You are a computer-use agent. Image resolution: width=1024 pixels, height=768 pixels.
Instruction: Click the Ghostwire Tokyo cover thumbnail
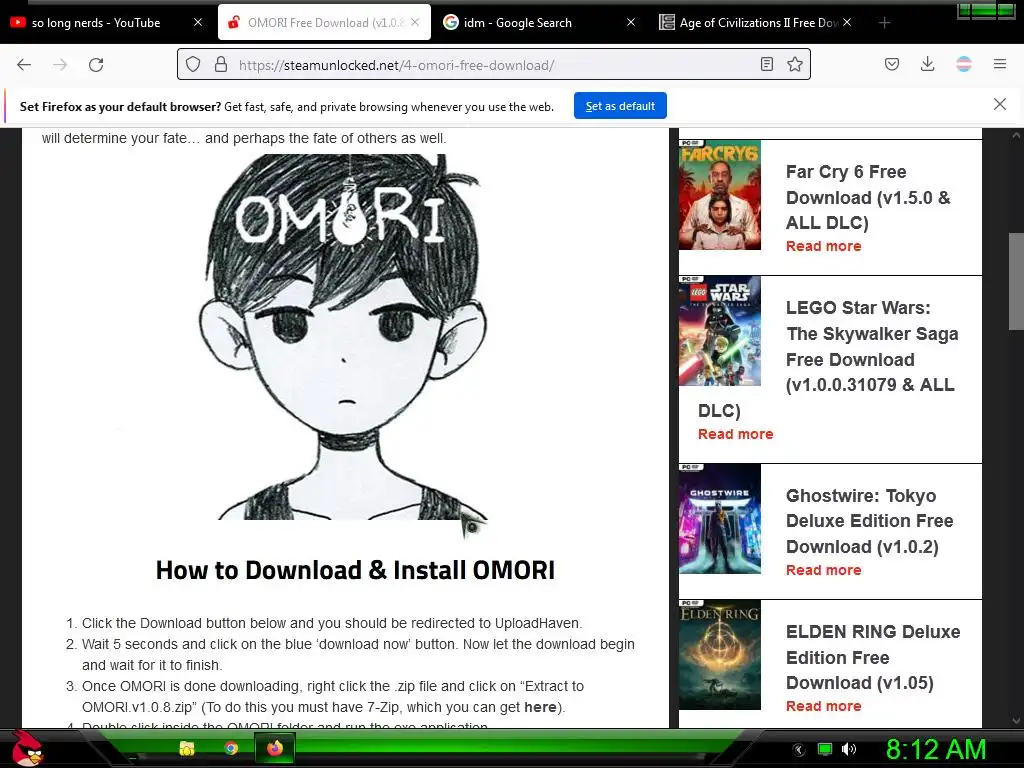click(x=720, y=519)
